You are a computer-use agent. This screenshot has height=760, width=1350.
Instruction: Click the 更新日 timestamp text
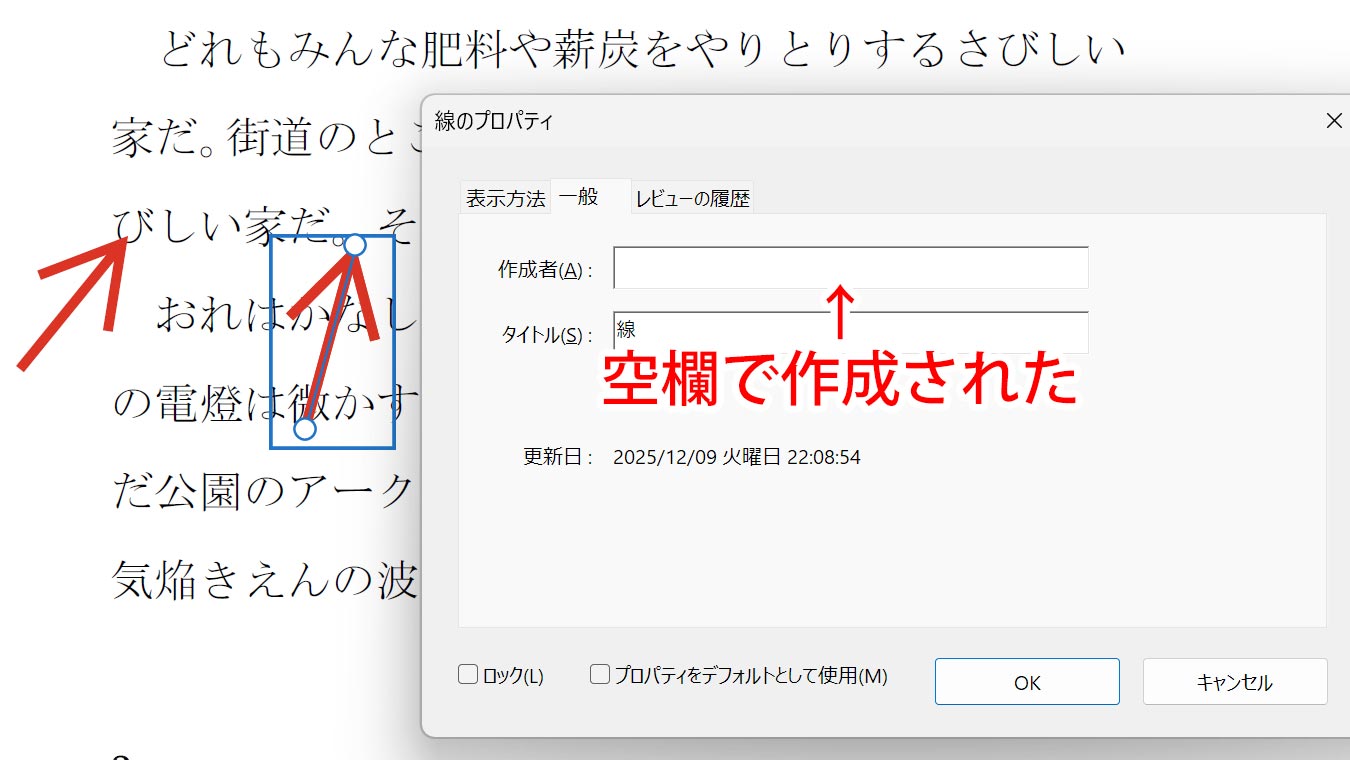click(x=736, y=458)
